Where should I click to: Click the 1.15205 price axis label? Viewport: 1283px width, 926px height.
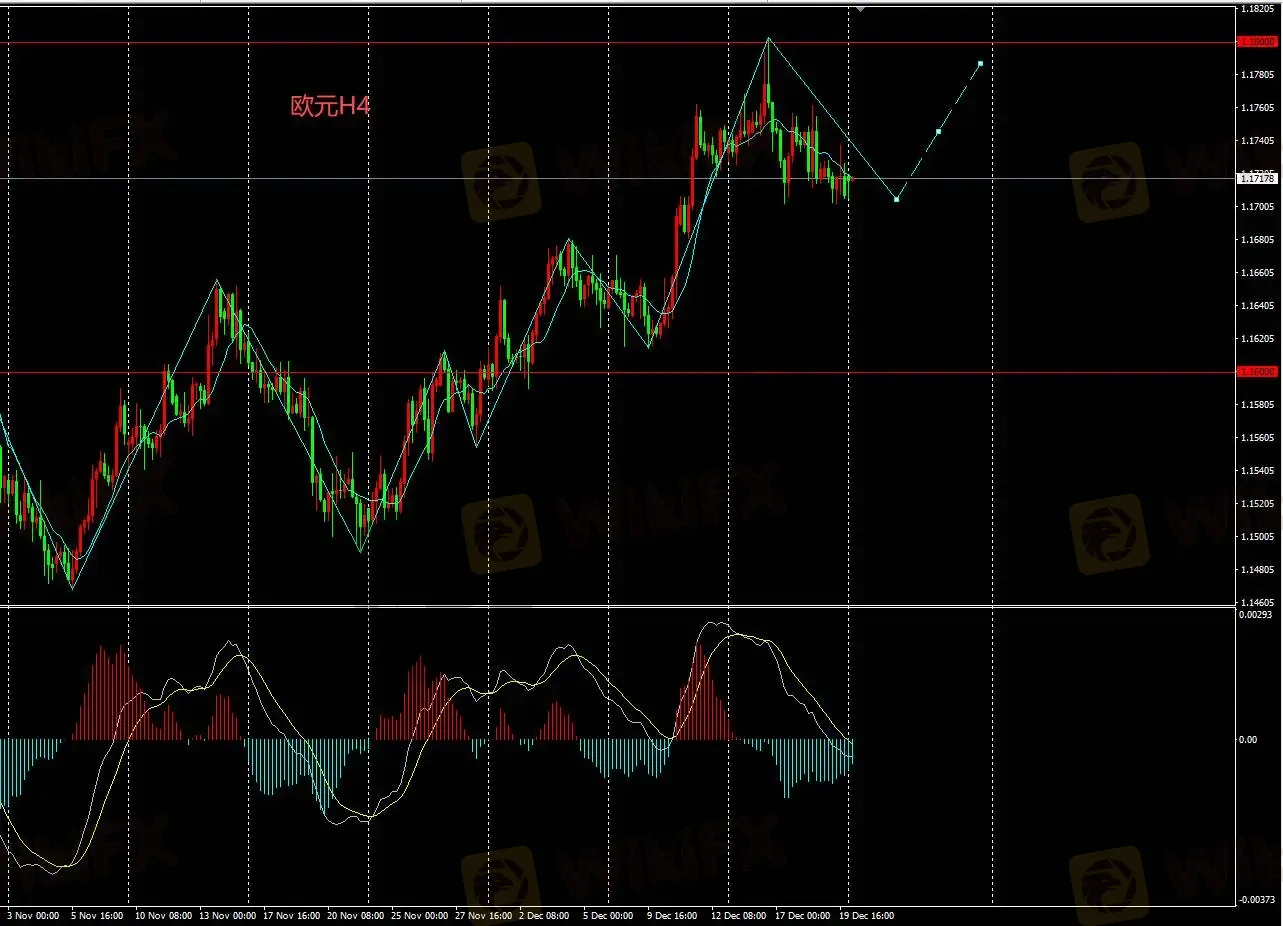(x=1258, y=504)
